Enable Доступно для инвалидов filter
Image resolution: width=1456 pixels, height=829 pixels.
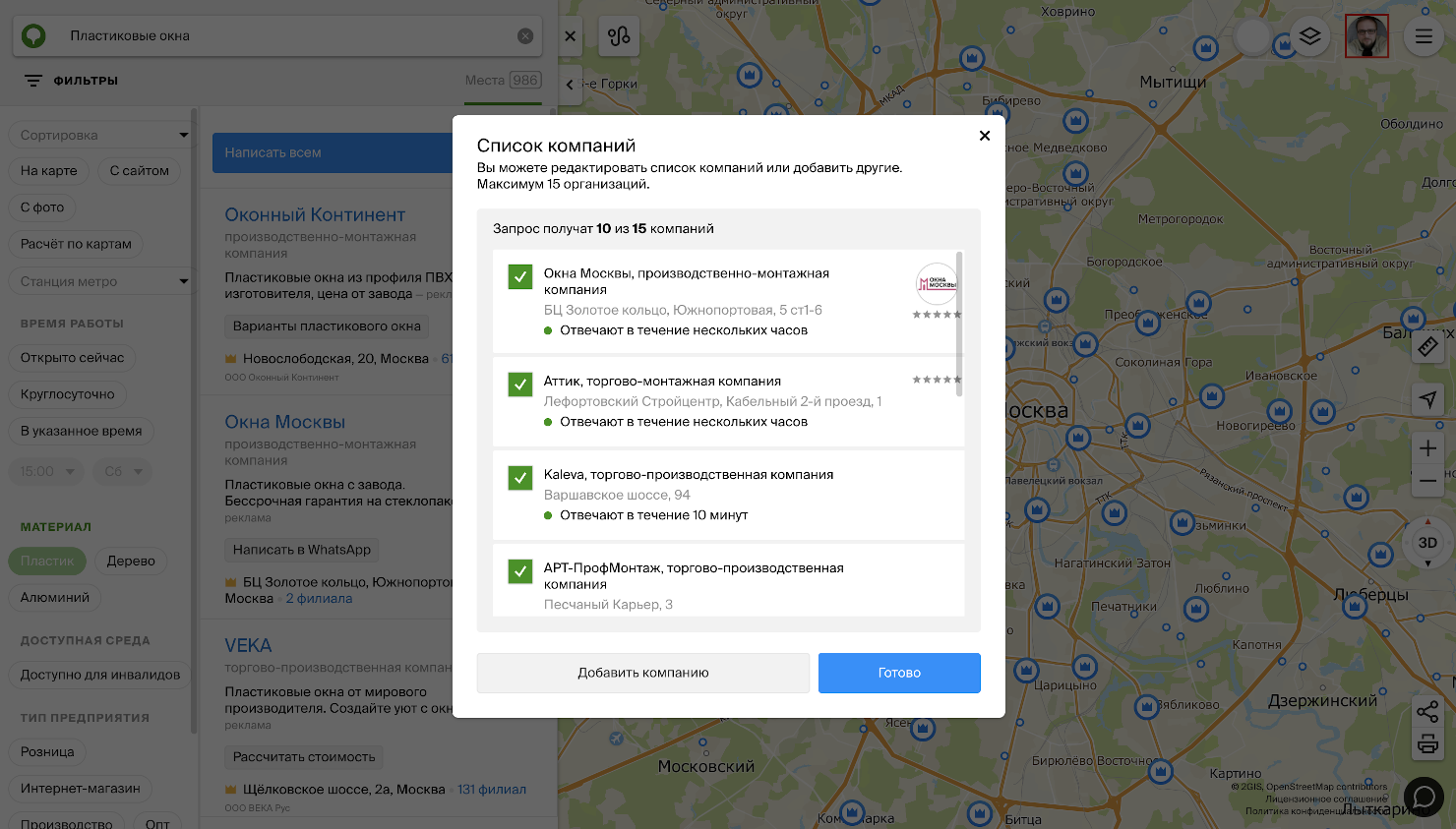pos(100,675)
